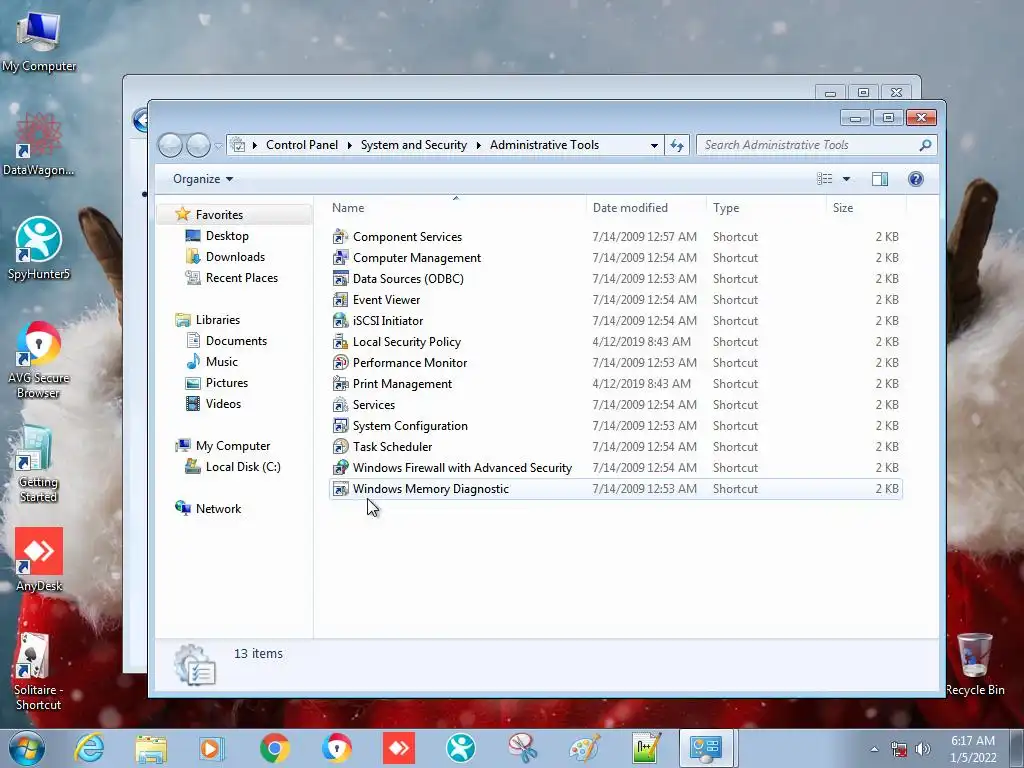Click the iSCSI Initiator icon
This screenshot has width=1024, height=768.
coord(340,320)
